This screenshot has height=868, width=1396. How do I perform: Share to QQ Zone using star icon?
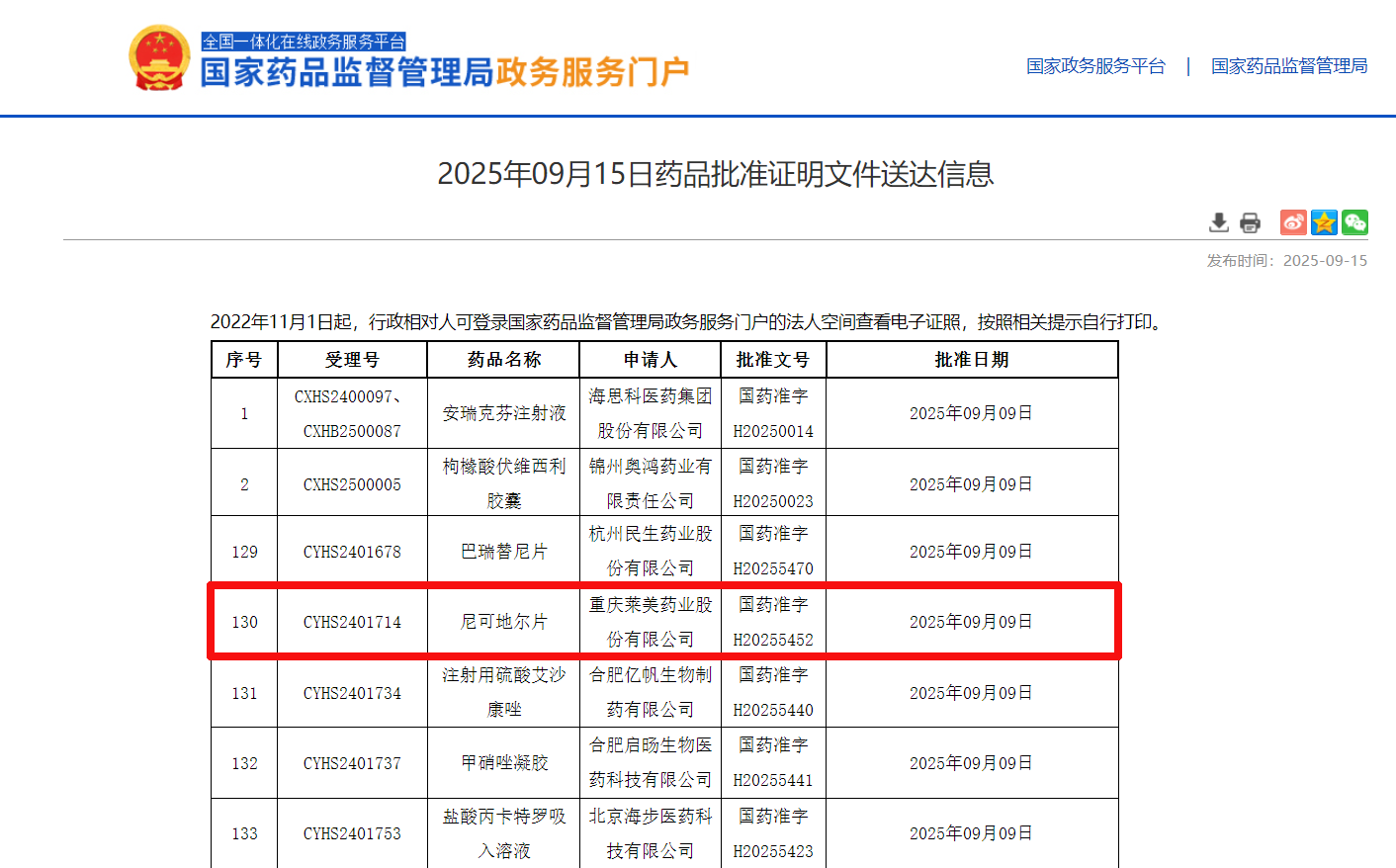tap(1324, 222)
